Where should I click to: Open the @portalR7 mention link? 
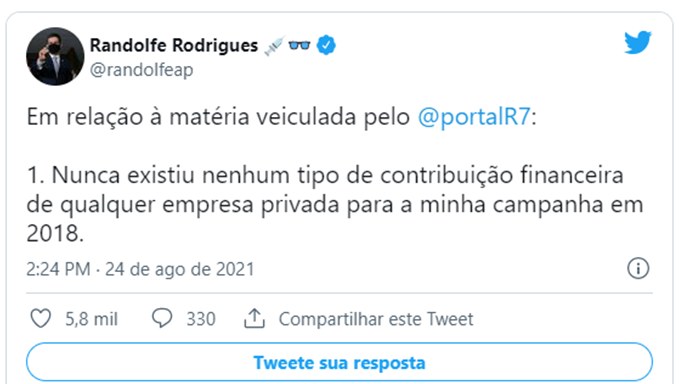(474, 117)
